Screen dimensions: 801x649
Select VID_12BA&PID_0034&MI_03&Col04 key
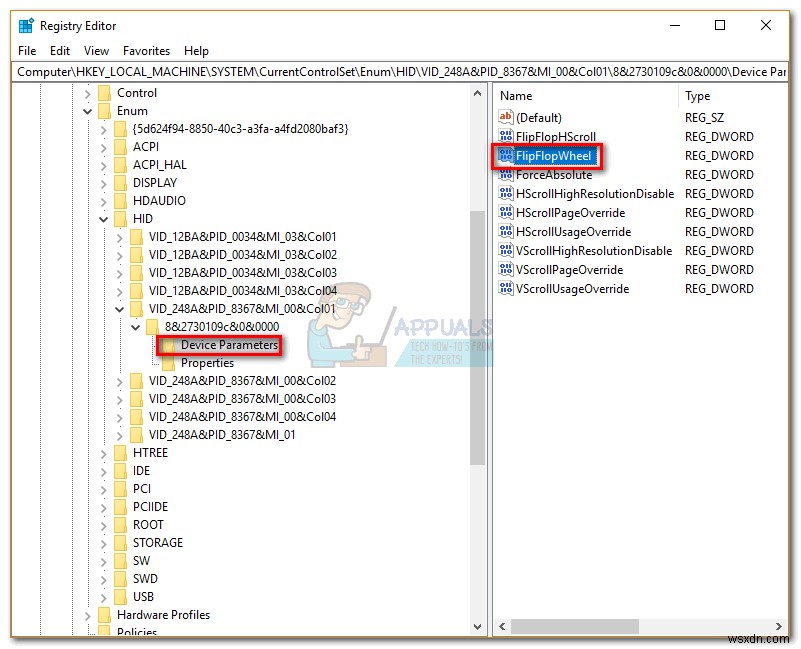coord(243,291)
